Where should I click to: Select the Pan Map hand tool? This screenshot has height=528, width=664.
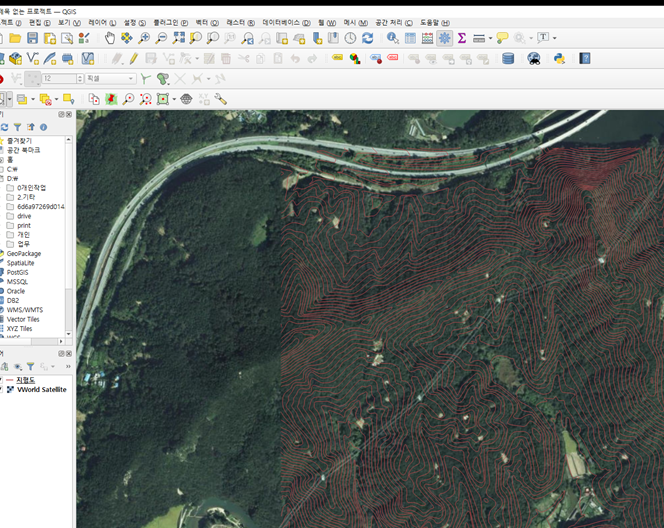[110, 38]
